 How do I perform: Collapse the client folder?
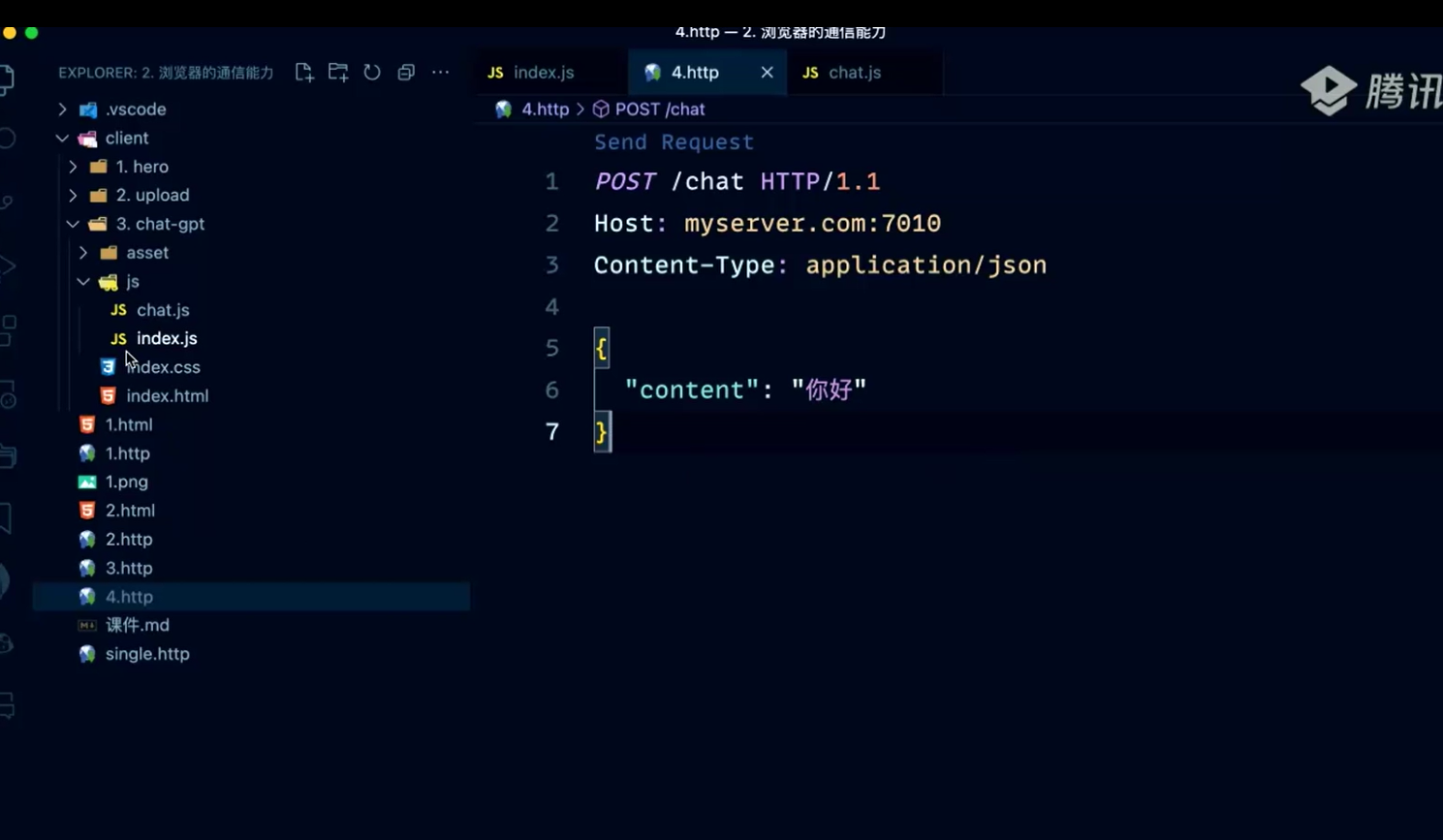[62, 139]
